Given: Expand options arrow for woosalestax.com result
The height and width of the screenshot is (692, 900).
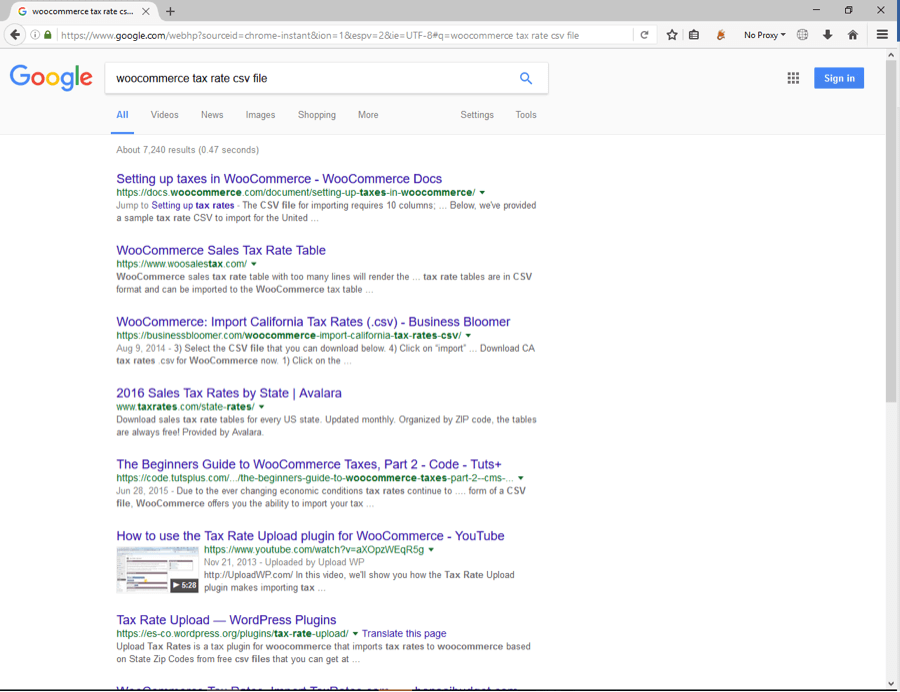Looking at the screenshot, I should [x=254, y=264].
